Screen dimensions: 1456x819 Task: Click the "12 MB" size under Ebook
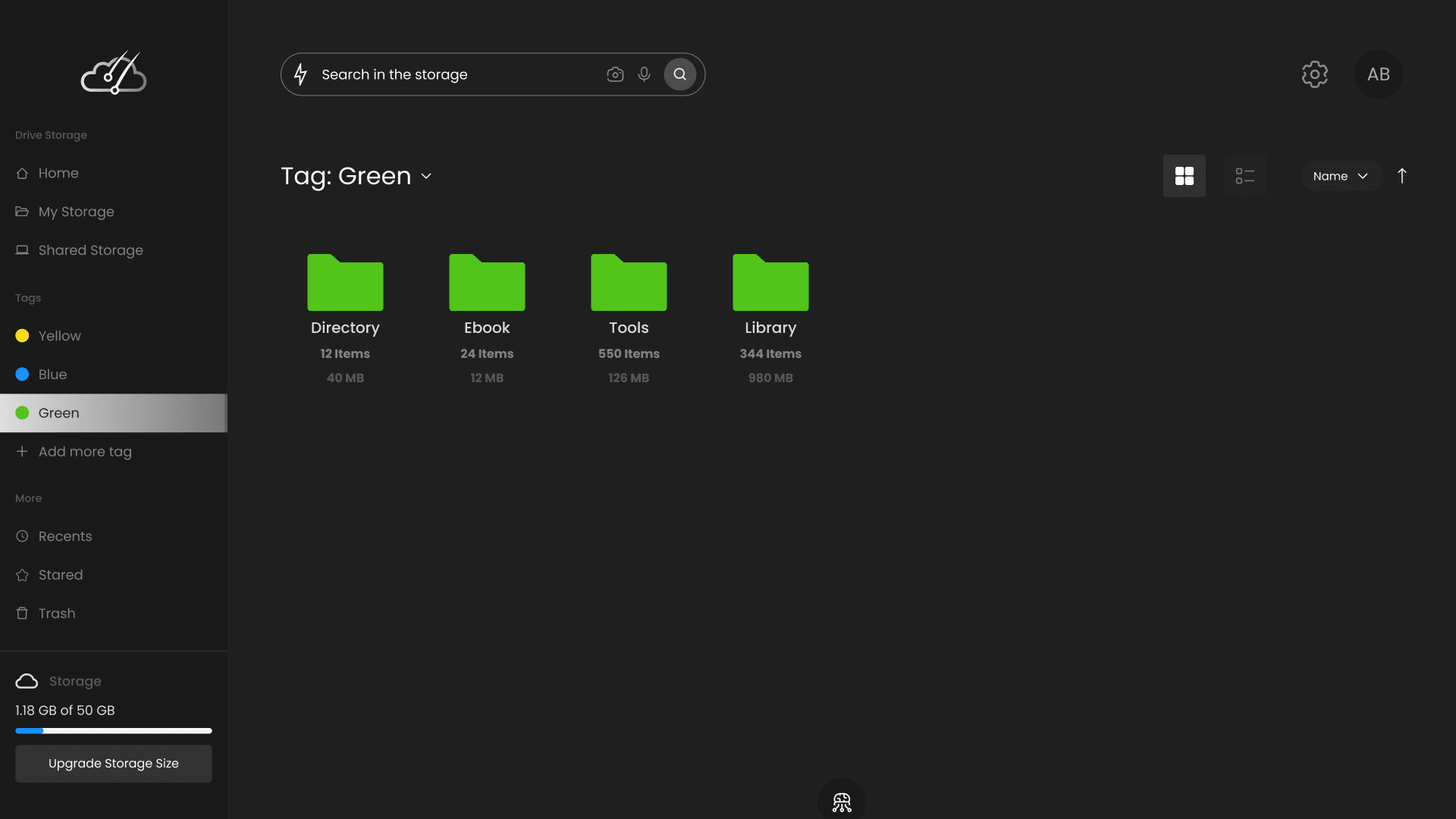tap(487, 378)
